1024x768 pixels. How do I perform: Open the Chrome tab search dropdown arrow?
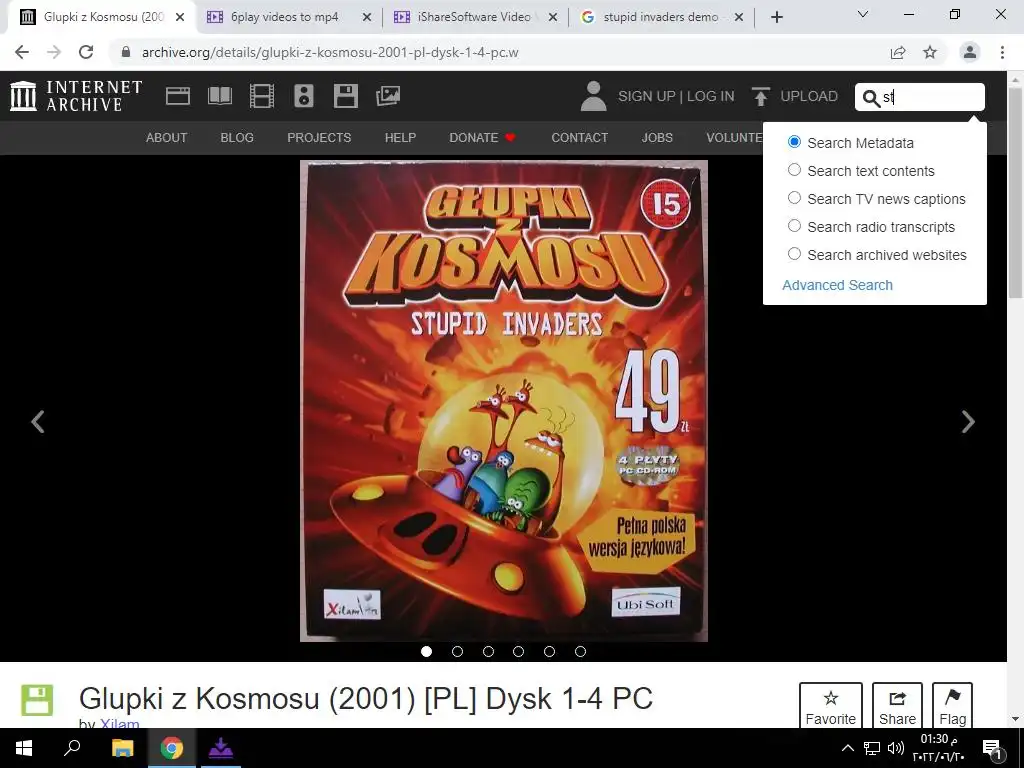coord(863,14)
